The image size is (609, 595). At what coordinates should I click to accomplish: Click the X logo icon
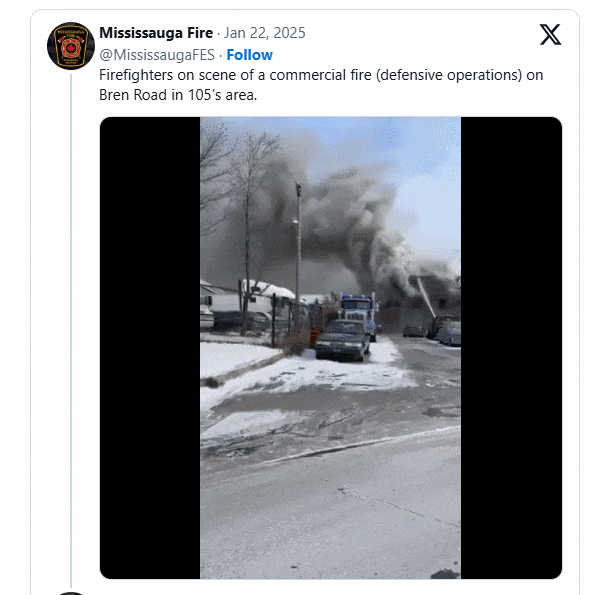550,35
